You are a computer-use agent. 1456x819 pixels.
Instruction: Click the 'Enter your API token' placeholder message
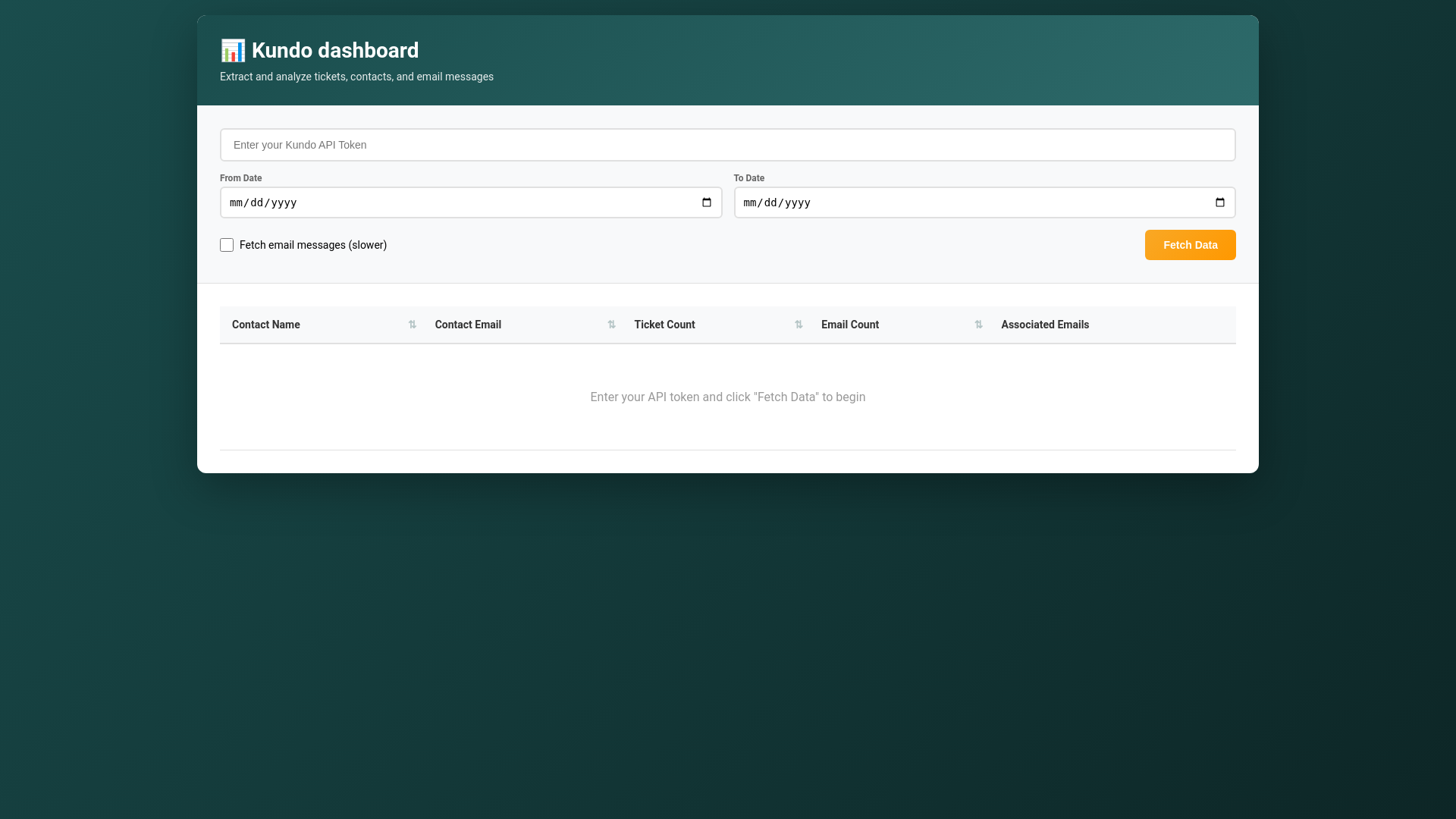point(728,397)
